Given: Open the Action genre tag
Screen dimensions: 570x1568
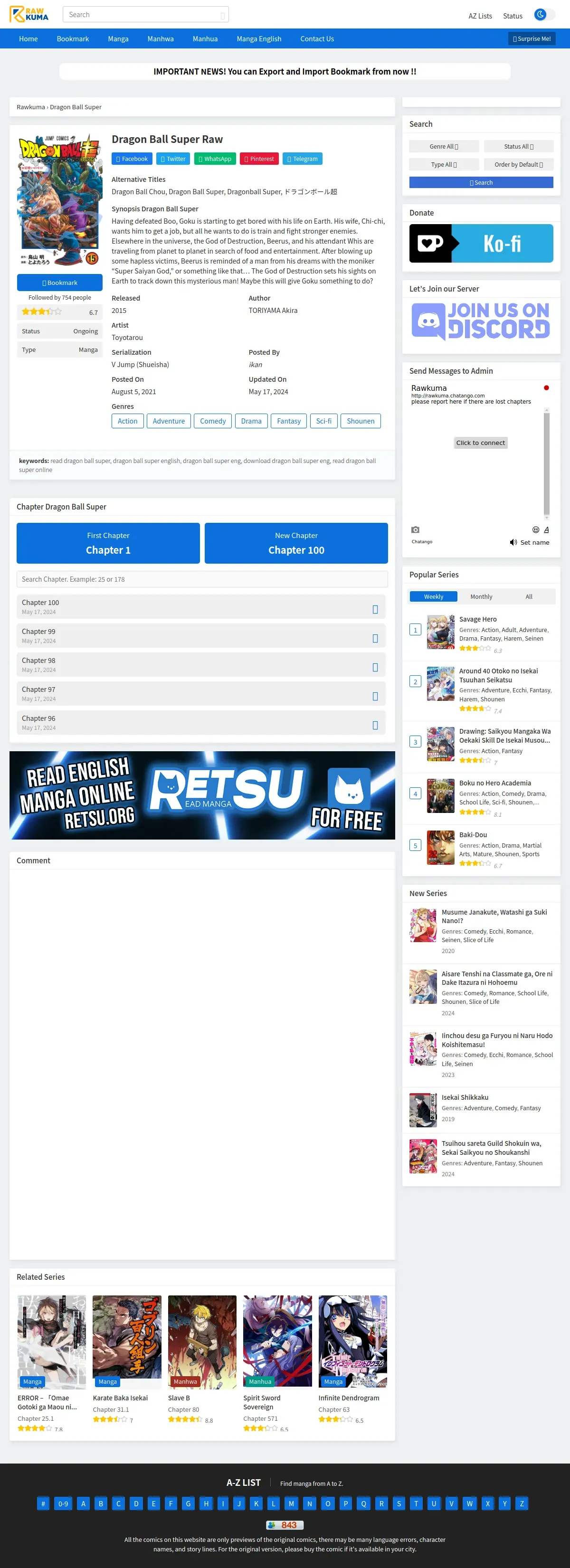Looking at the screenshot, I should tap(127, 421).
